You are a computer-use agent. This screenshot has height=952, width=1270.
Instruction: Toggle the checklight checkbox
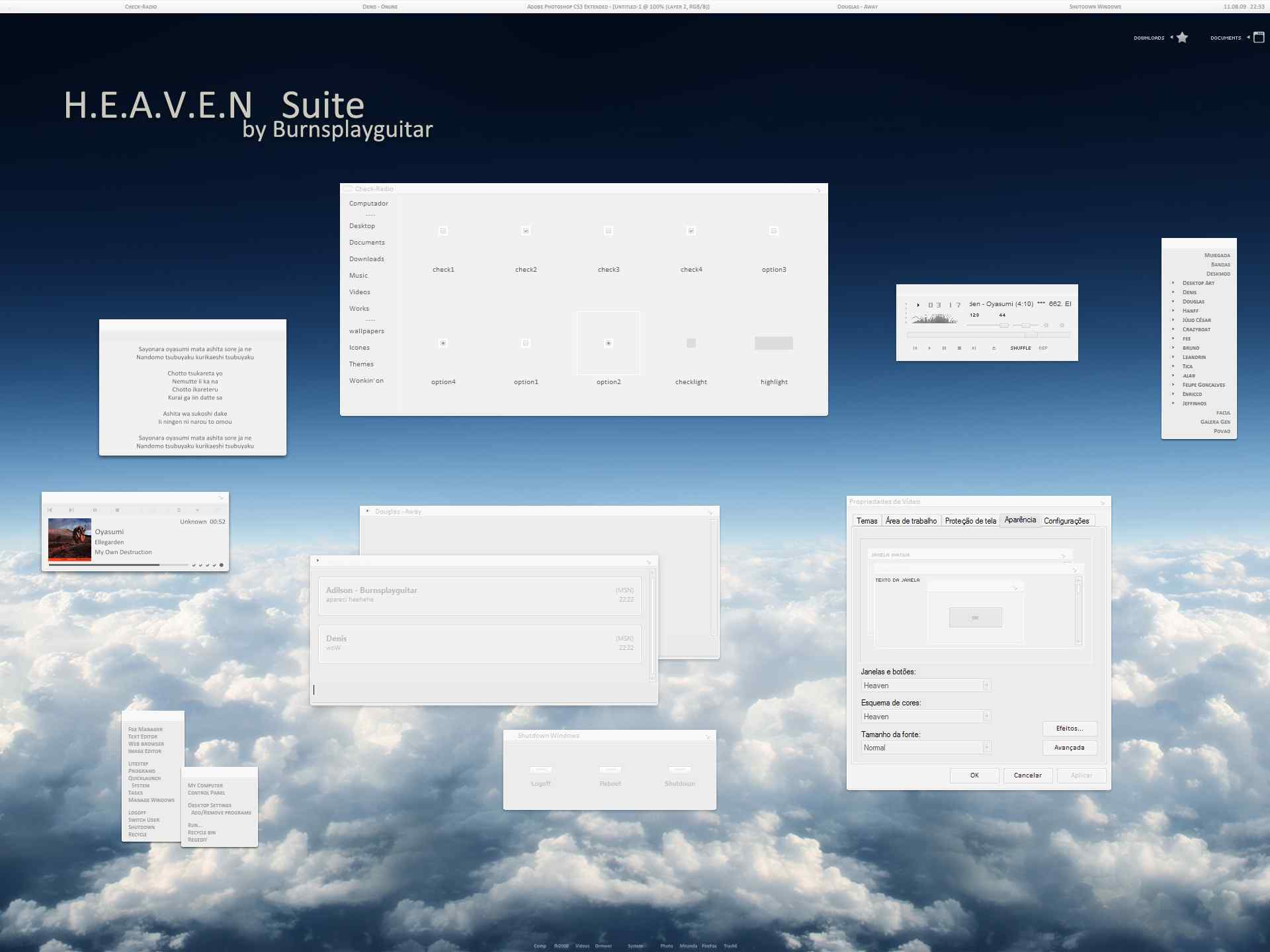tap(691, 343)
